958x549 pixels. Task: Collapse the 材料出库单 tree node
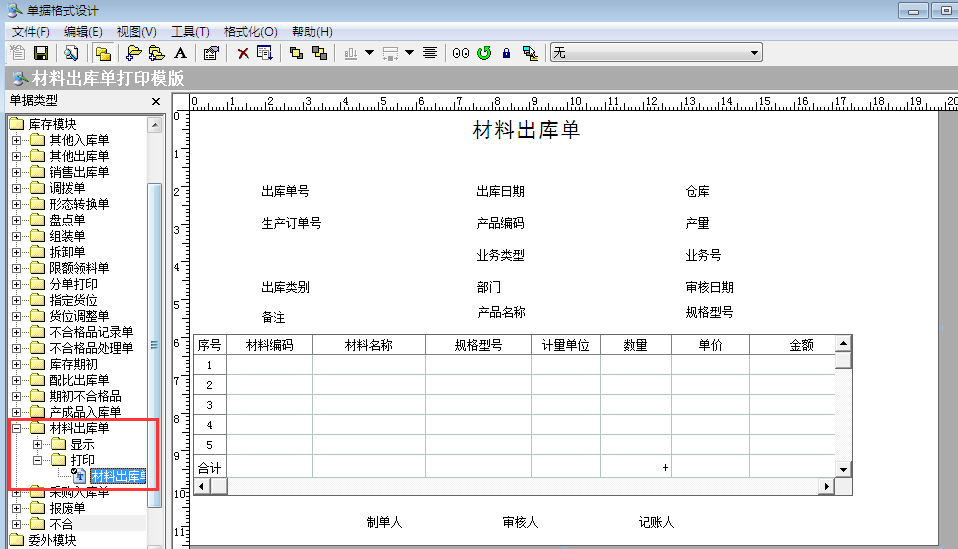click(x=16, y=428)
